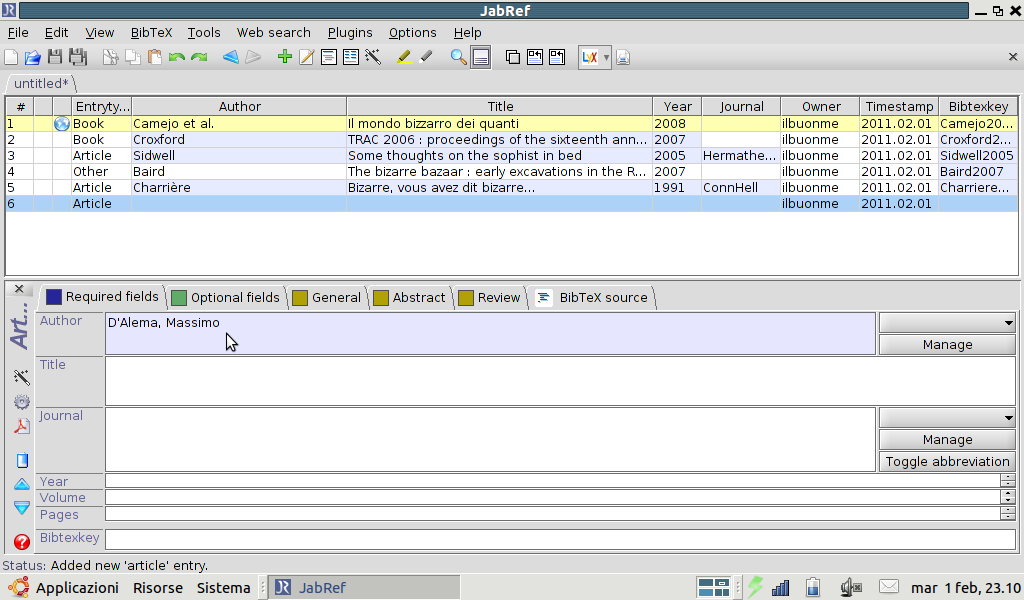This screenshot has height=600, width=1024.
Task: Open the Sistema menu in the panel
Action: point(223,588)
